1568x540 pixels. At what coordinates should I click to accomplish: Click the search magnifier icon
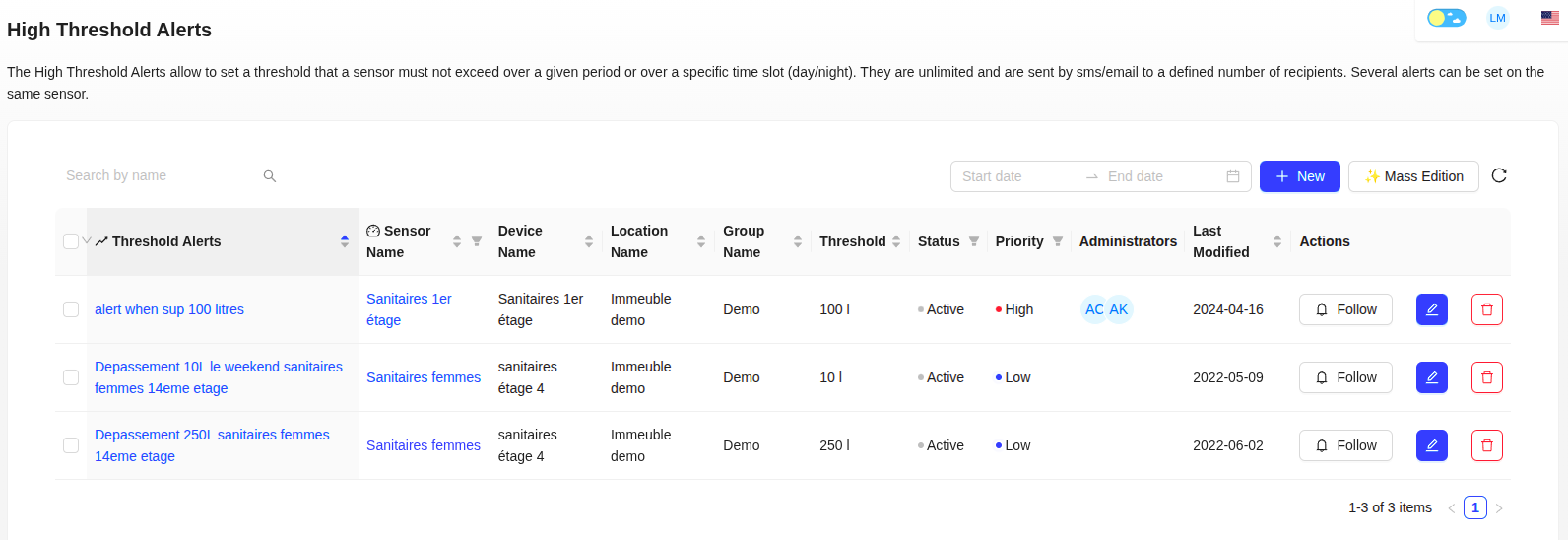pos(270,176)
